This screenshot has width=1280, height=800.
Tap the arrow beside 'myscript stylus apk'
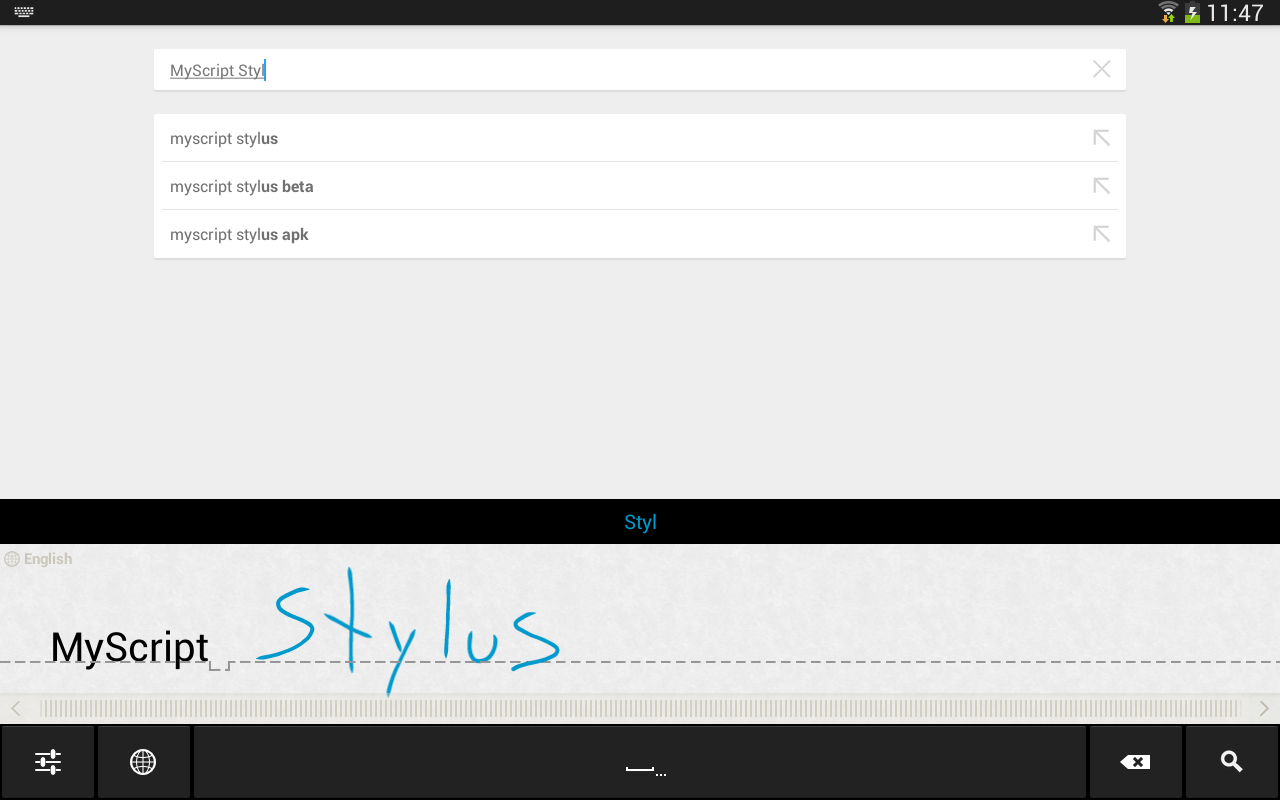pos(1101,233)
